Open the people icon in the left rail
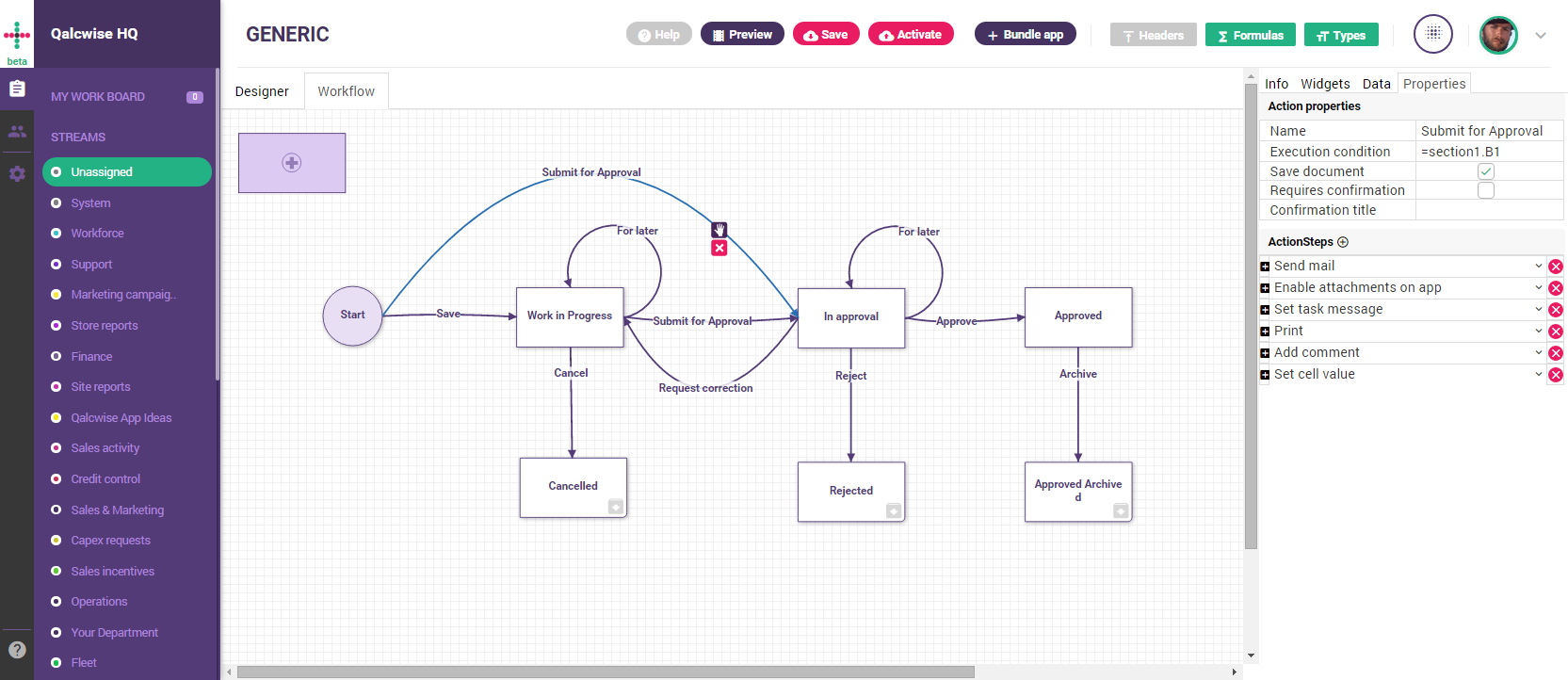 (x=17, y=131)
